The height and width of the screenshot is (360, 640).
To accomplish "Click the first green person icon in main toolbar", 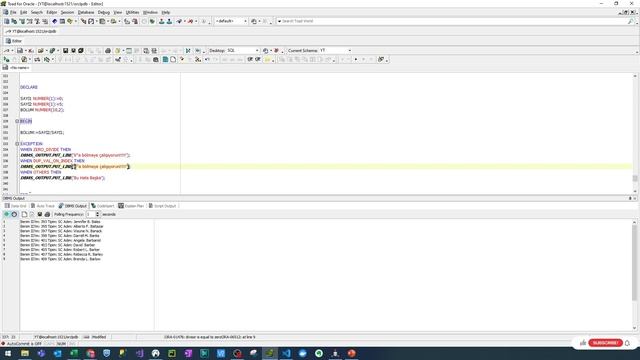I will click(162, 21).
